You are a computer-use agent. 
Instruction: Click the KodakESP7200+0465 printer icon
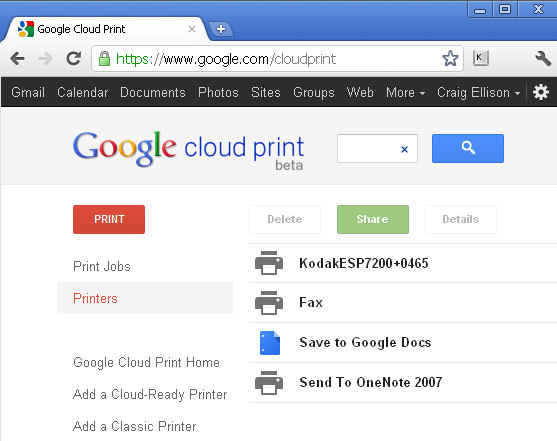tap(269, 263)
